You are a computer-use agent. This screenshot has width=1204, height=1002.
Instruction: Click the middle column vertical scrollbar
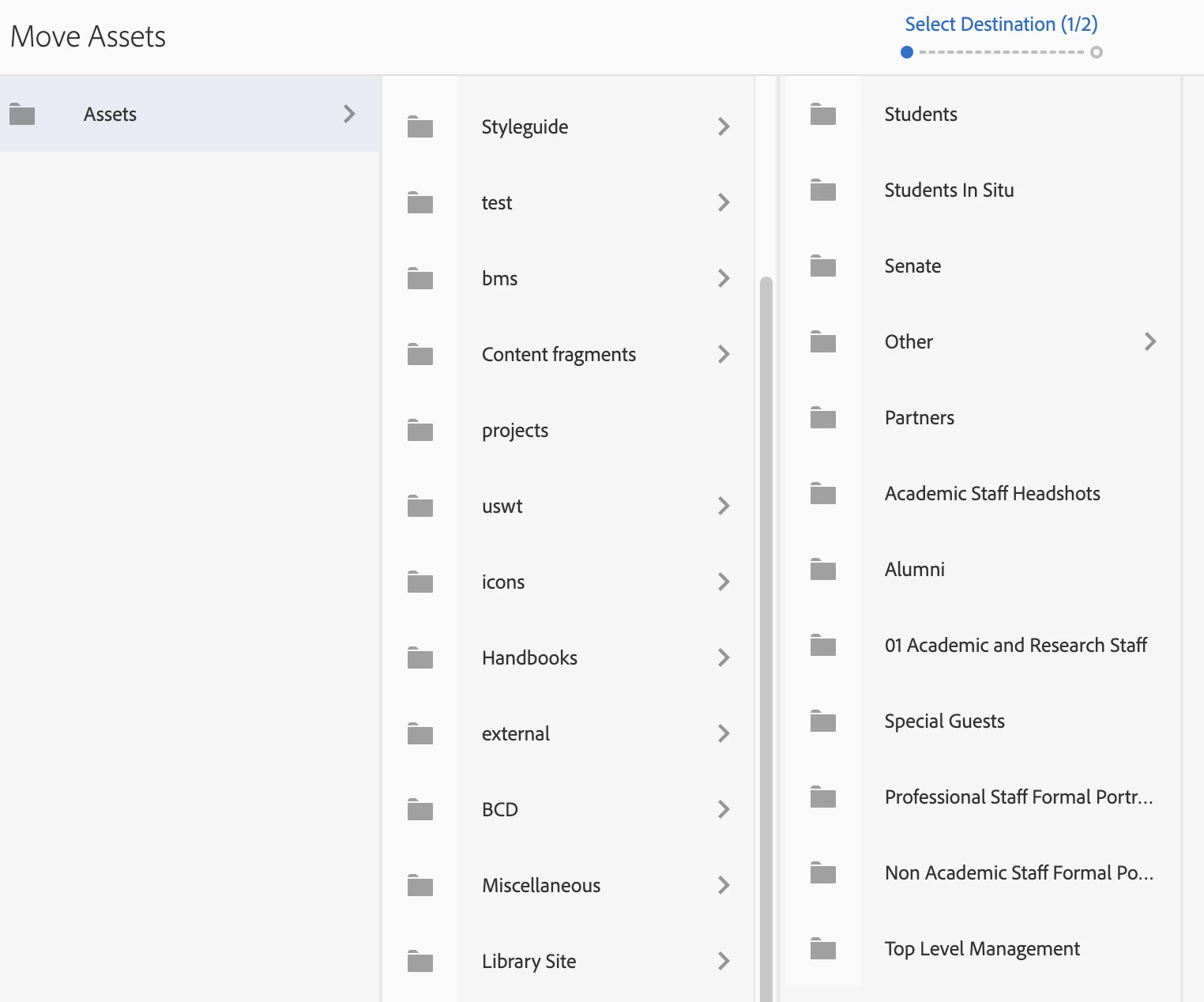pos(766,632)
